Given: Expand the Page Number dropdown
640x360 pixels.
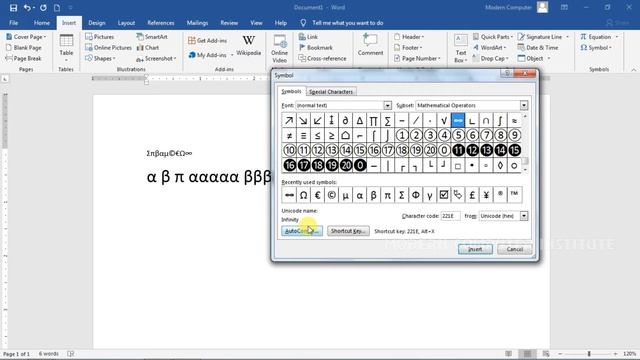Looking at the screenshot, I should pyautogui.click(x=439, y=59).
